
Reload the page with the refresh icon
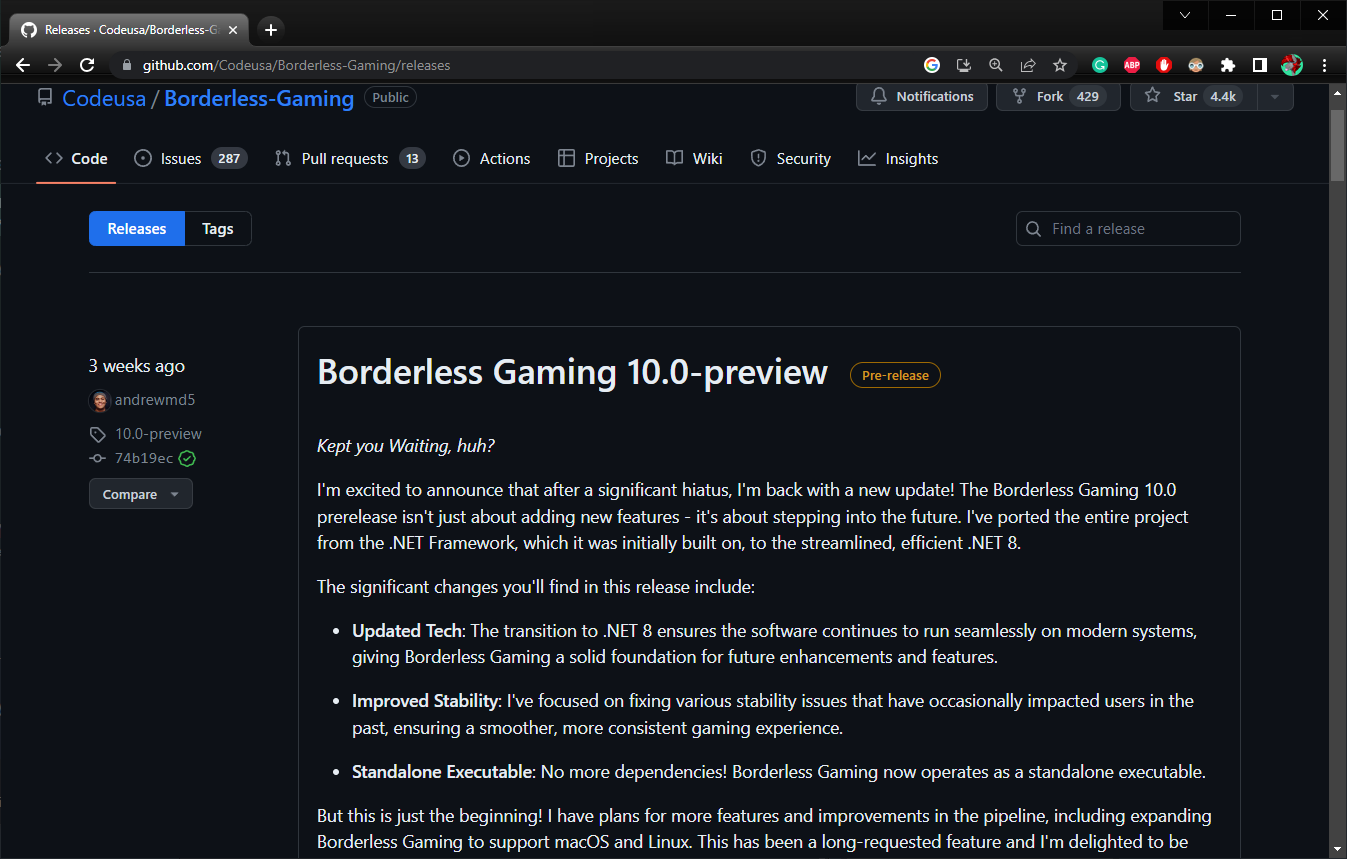[87, 65]
